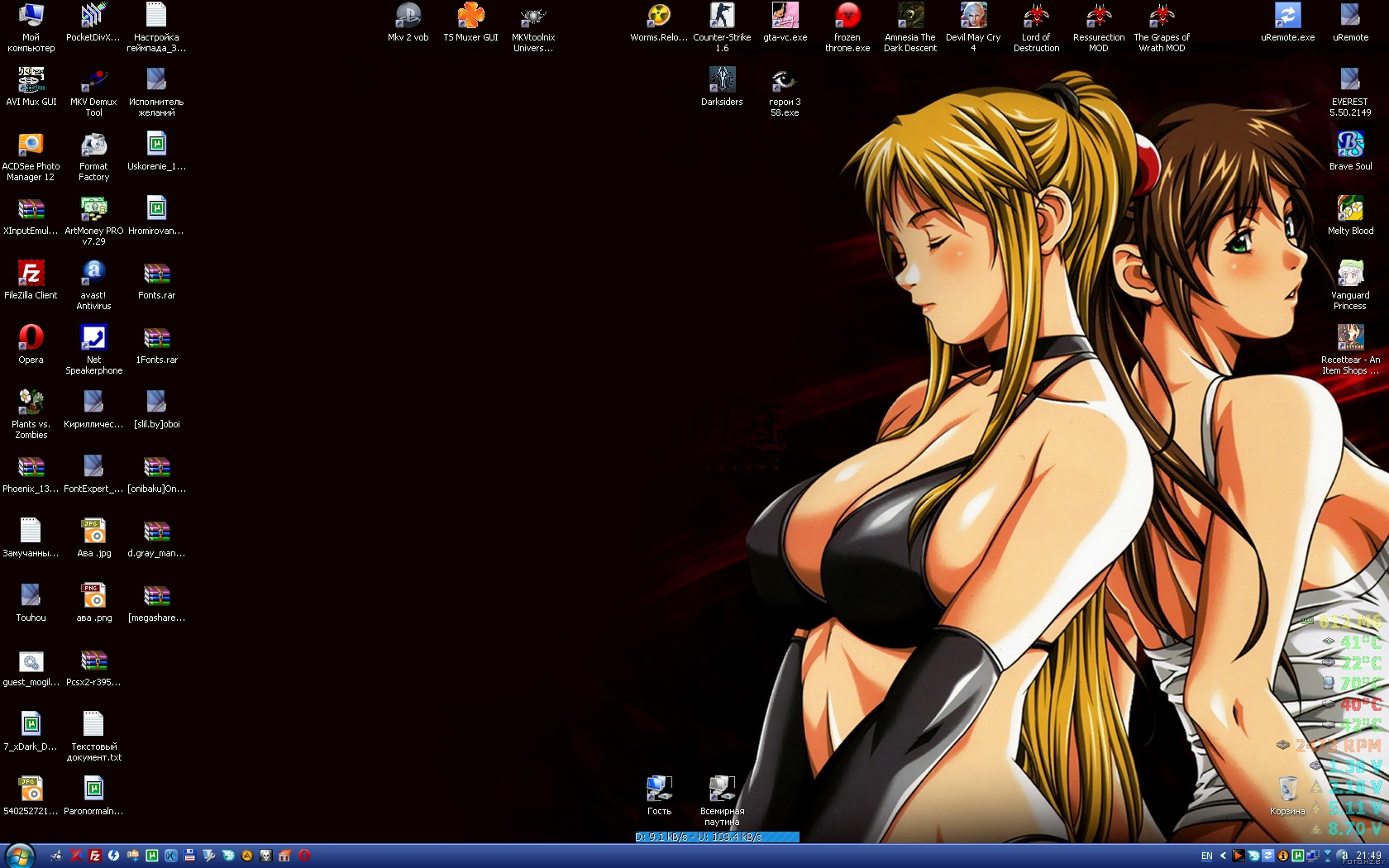Launch герои 3 58.exe
Image resolution: width=1389 pixels, height=868 pixels.
(785, 92)
